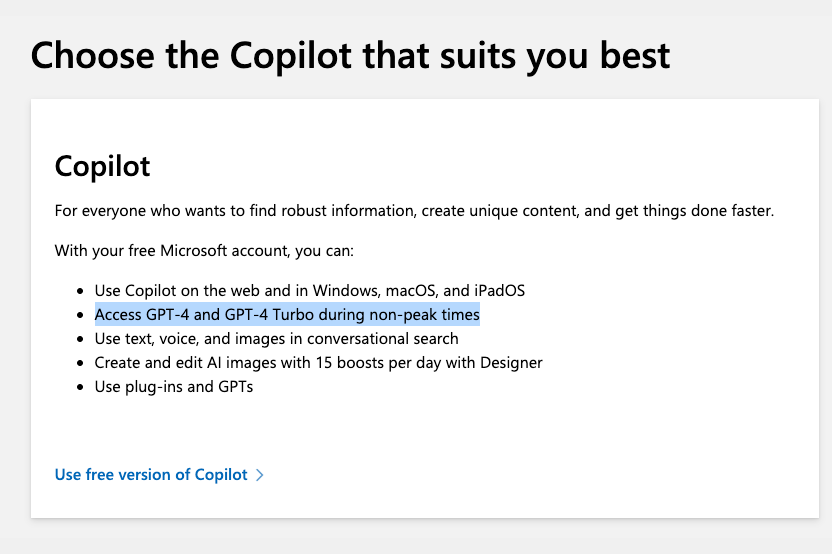Click the bullet dot before 'Use Copilot on the web'
The height and width of the screenshot is (554, 832).
tap(81, 292)
